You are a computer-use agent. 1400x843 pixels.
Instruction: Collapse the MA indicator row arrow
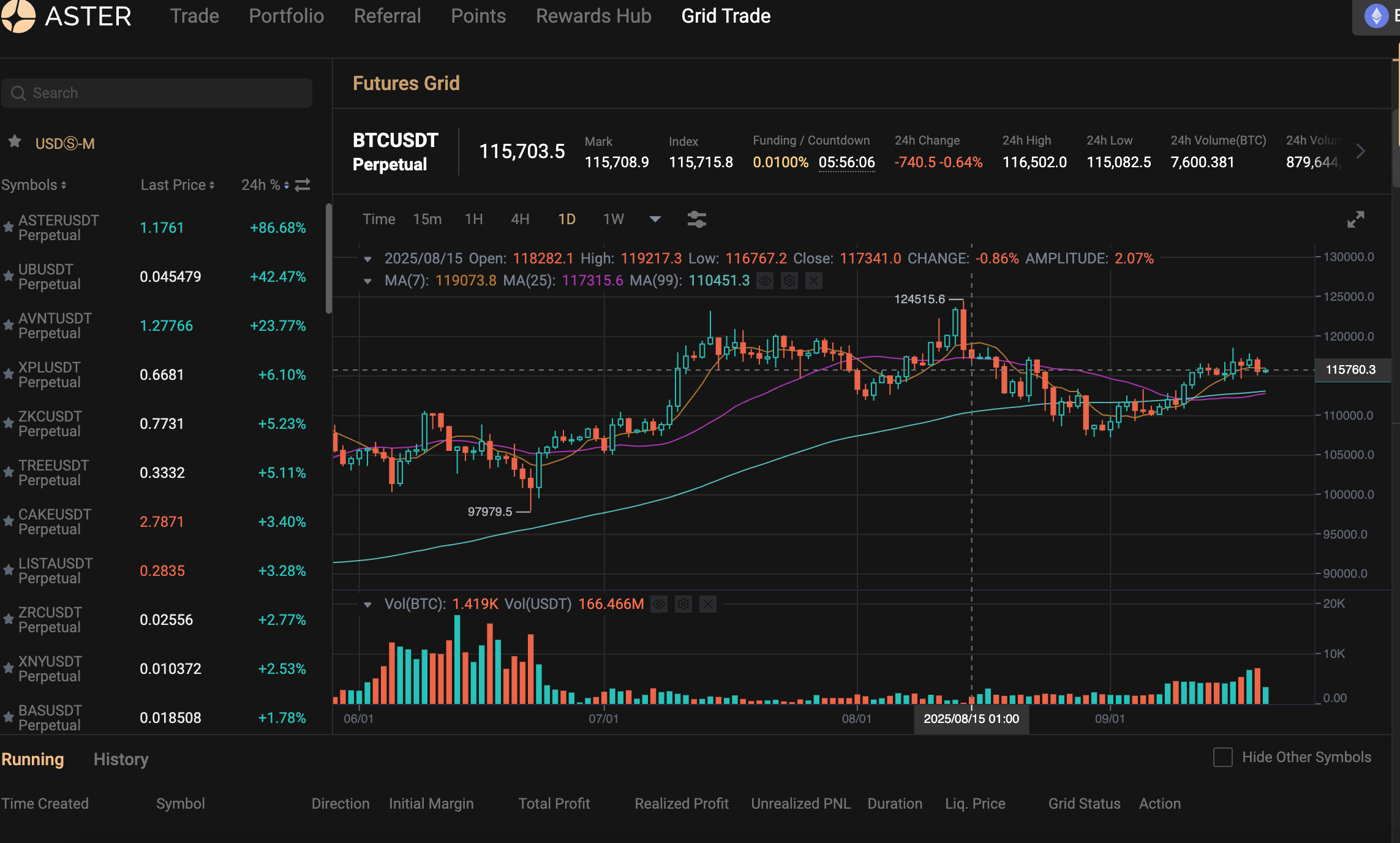tap(367, 281)
